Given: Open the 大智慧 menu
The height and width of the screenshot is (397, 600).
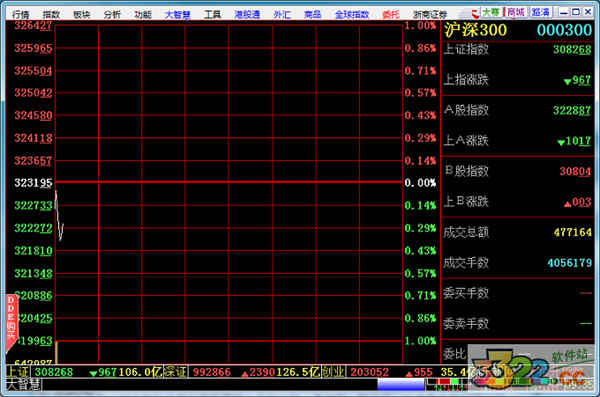Looking at the screenshot, I should point(177,15).
